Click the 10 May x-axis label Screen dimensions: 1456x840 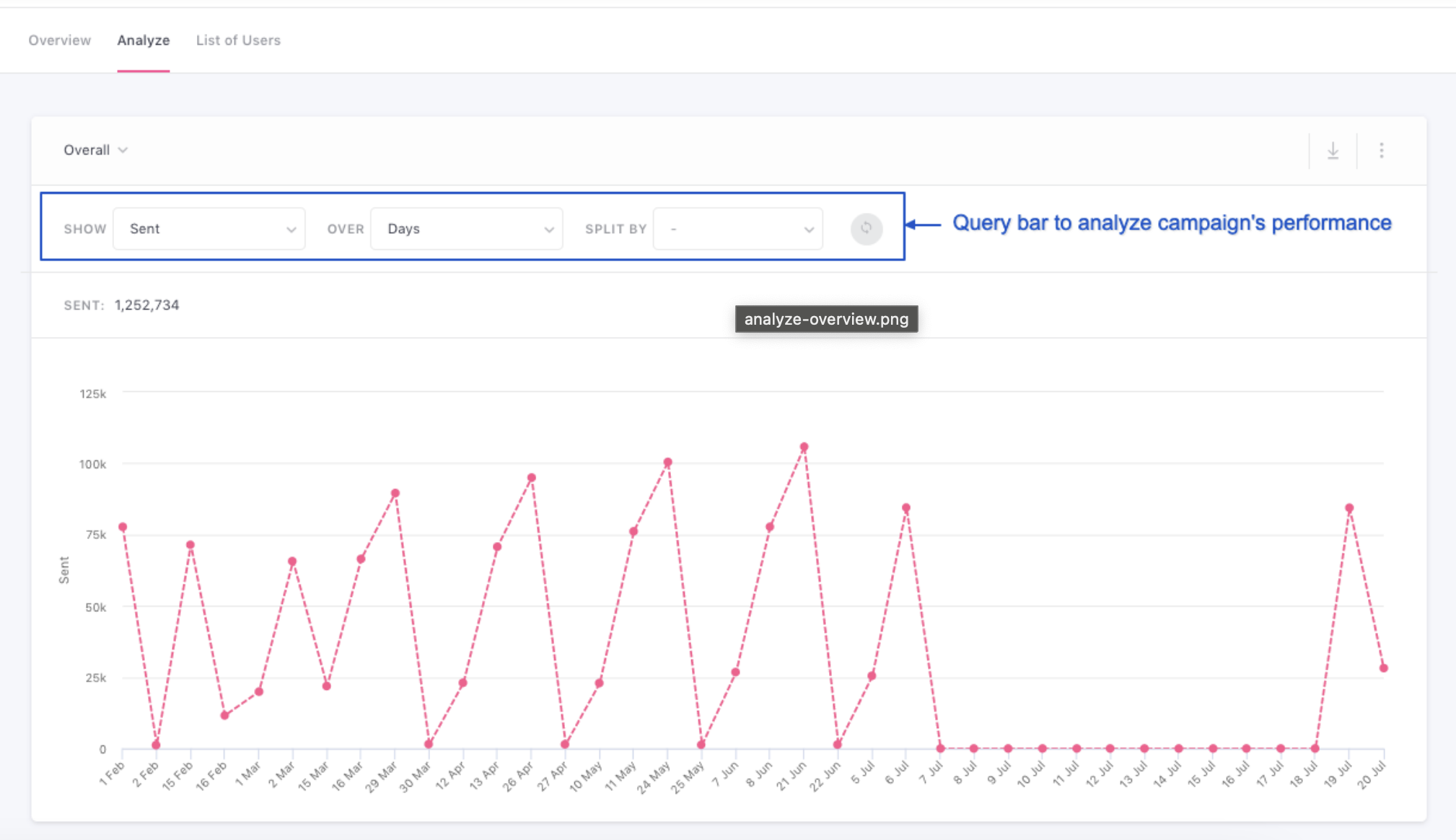tap(585, 777)
